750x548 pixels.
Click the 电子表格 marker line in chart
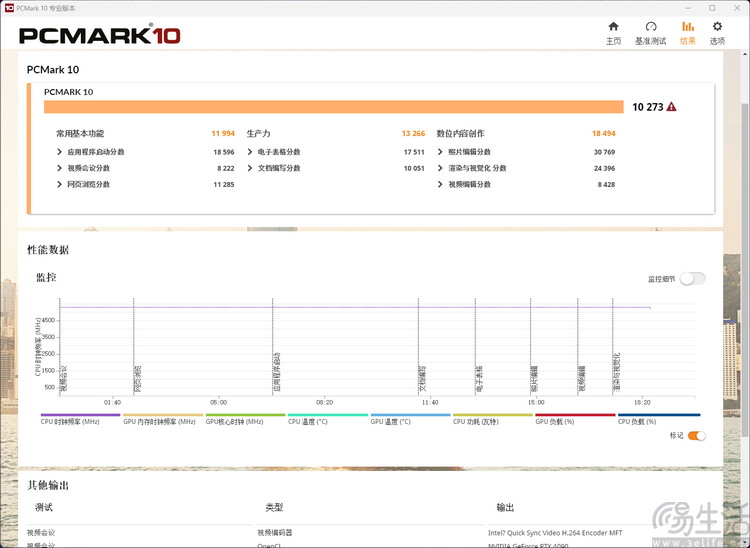click(475, 347)
